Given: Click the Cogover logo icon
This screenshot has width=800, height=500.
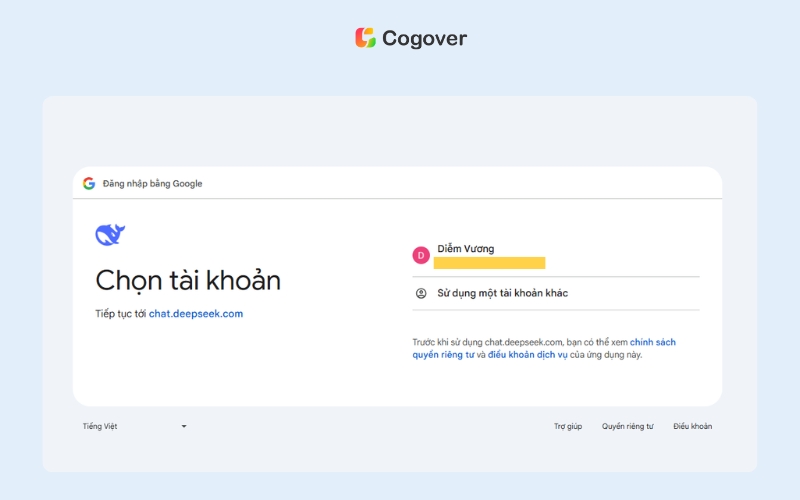Looking at the screenshot, I should click(x=365, y=38).
